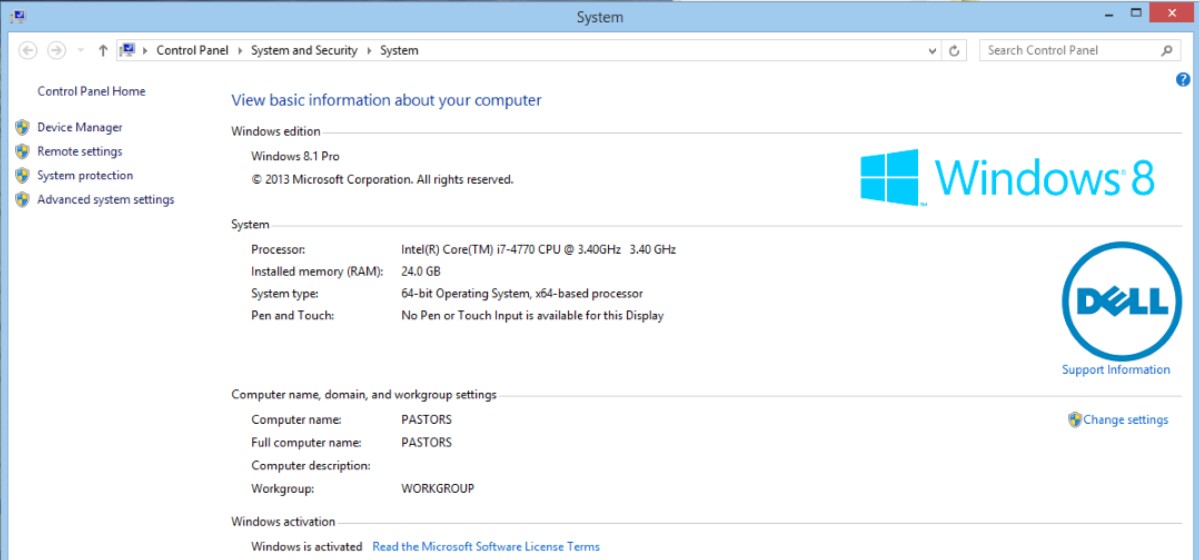
Task: Close the System window
Action: pos(1171,15)
